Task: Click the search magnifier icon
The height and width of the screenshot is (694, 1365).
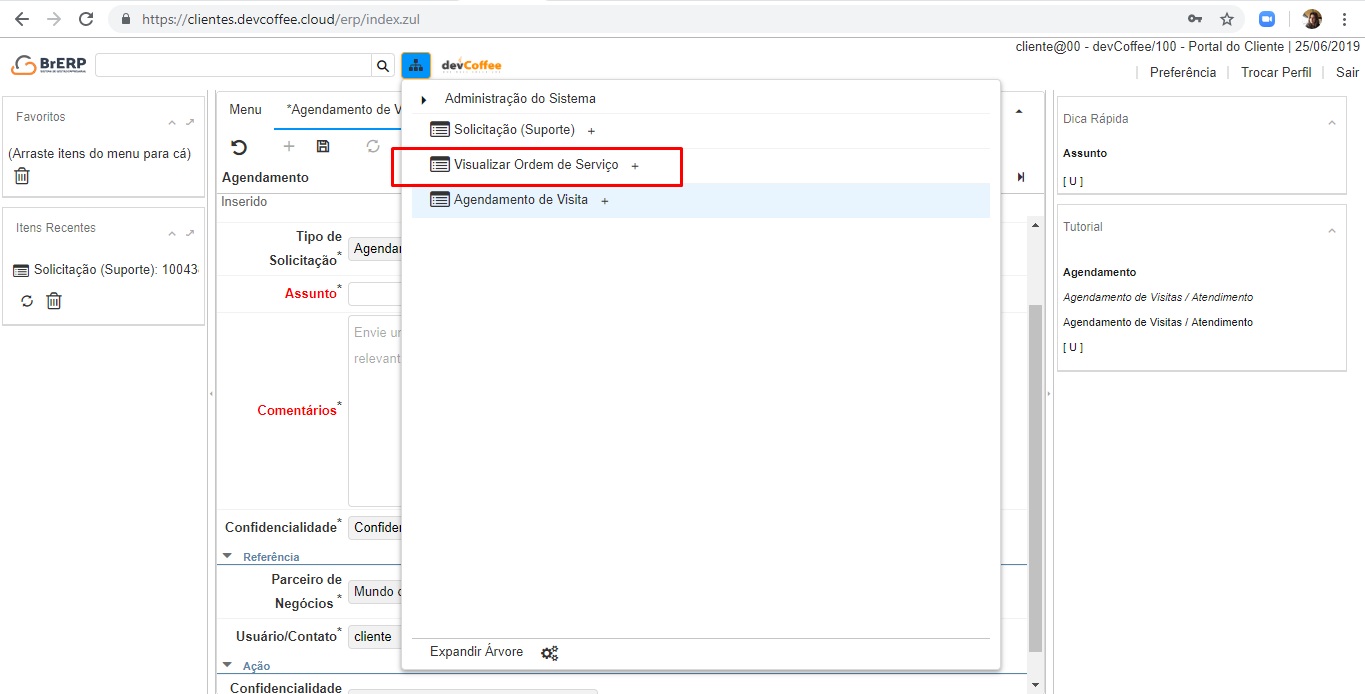Action: [x=383, y=66]
